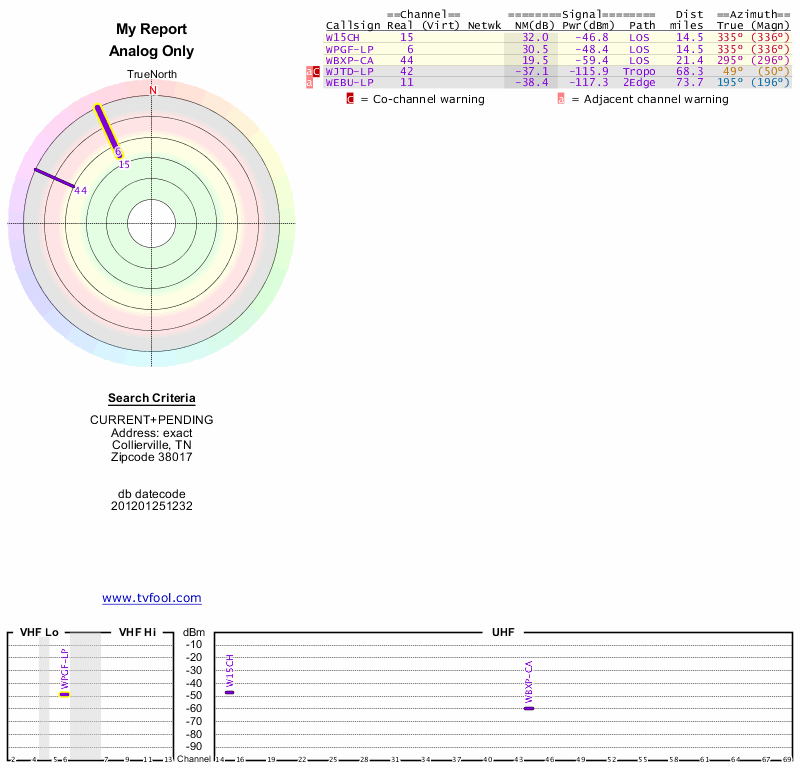Click the Search Criteria heading
This screenshot has width=800, height=768.
pos(152,398)
